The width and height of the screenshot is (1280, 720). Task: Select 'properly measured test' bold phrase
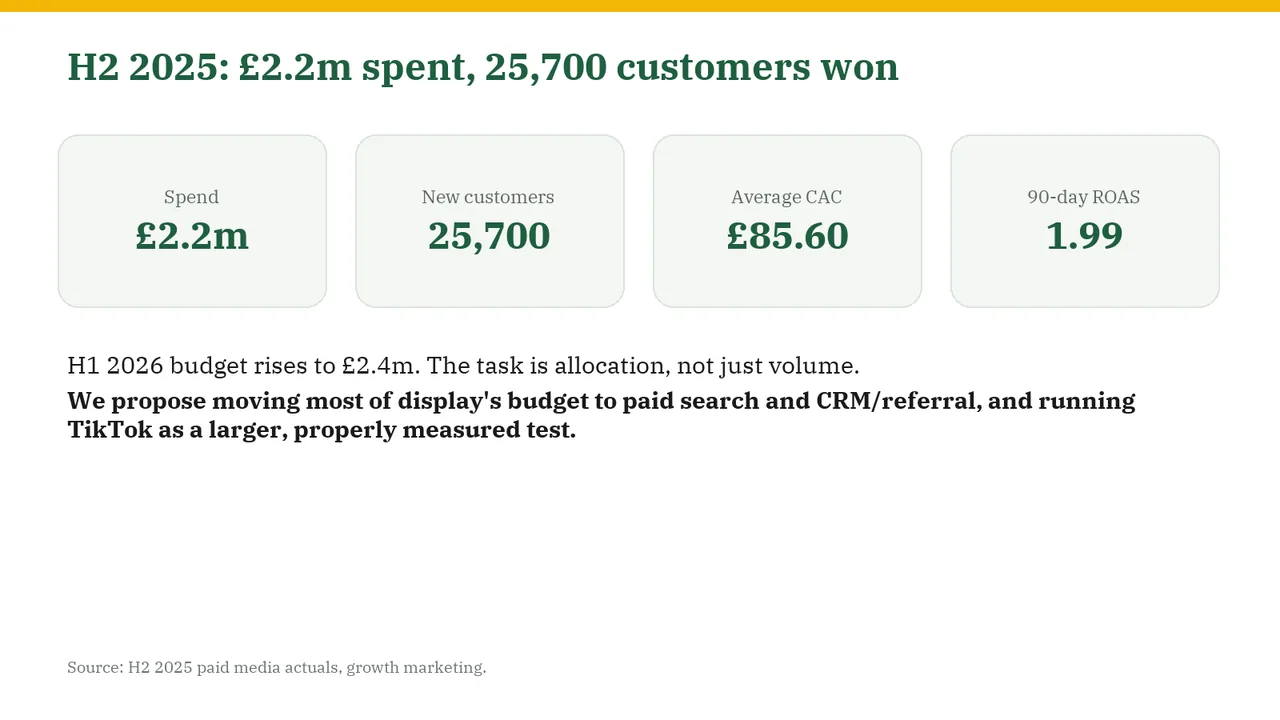coord(435,432)
